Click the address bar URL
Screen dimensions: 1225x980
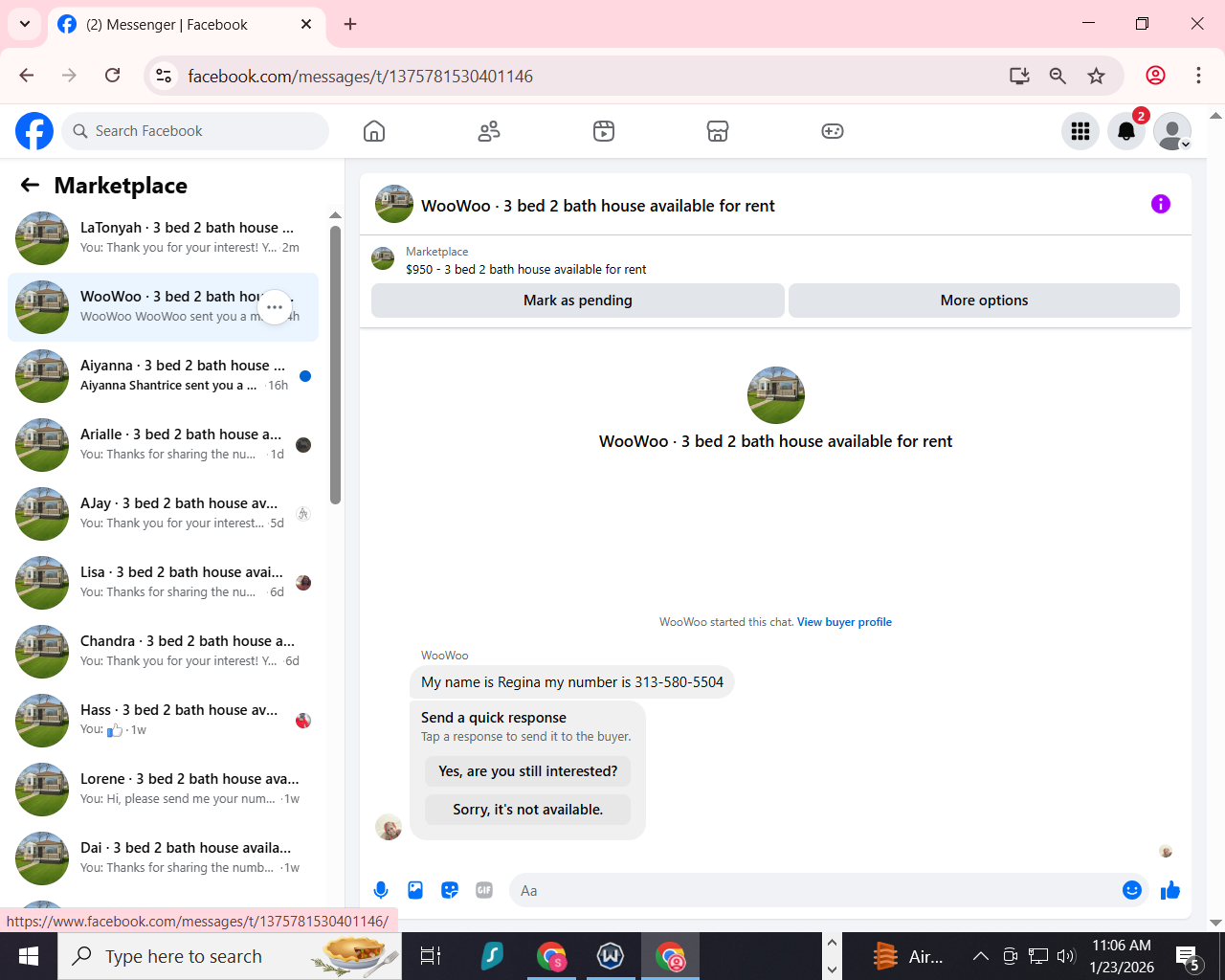point(360,76)
